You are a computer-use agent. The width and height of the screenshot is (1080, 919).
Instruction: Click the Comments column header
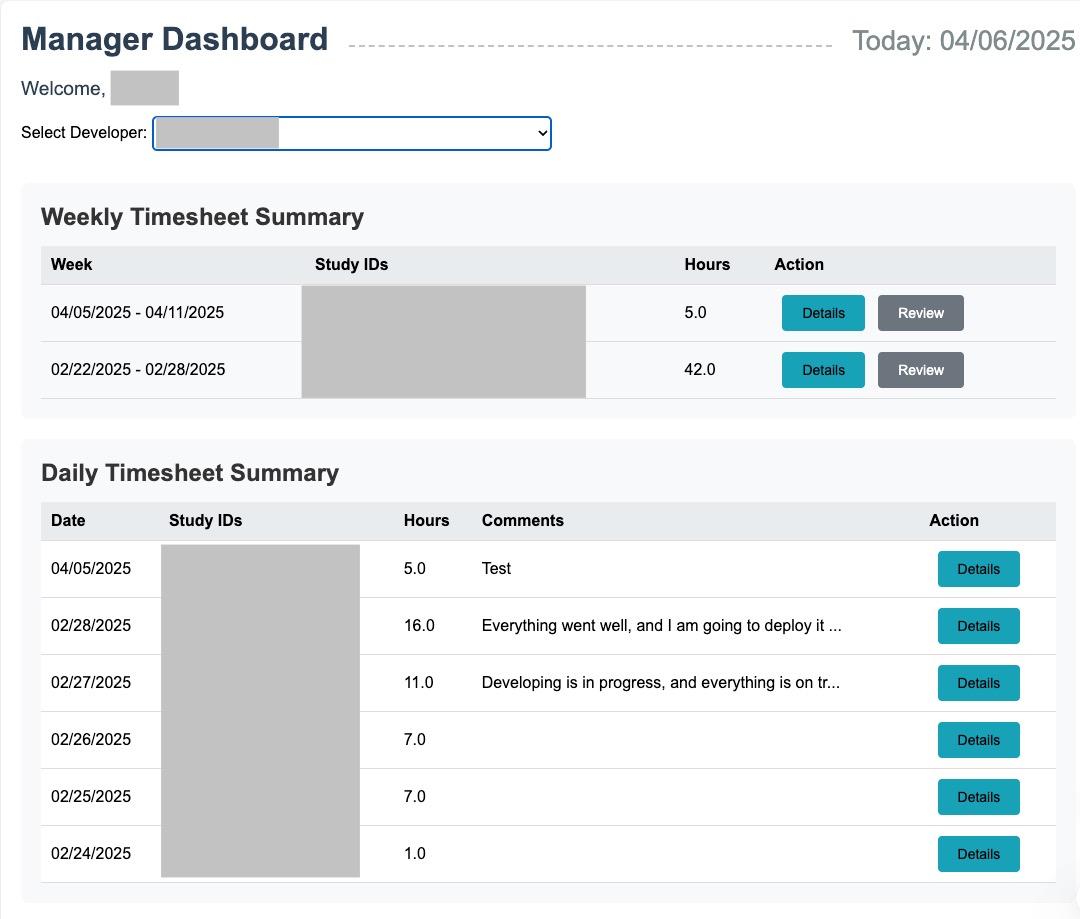click(522, 521)
